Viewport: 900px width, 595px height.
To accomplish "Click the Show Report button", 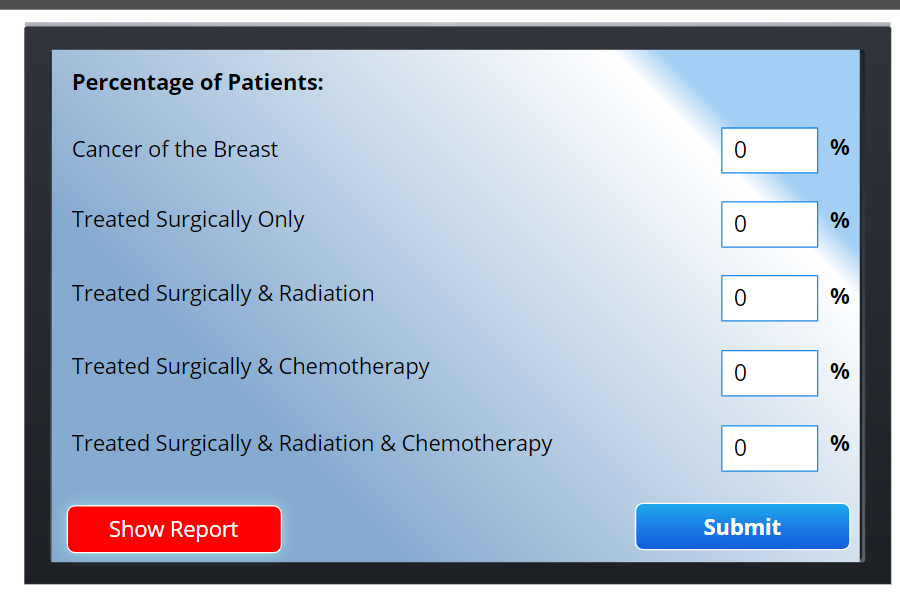I will tap(174, 529).
